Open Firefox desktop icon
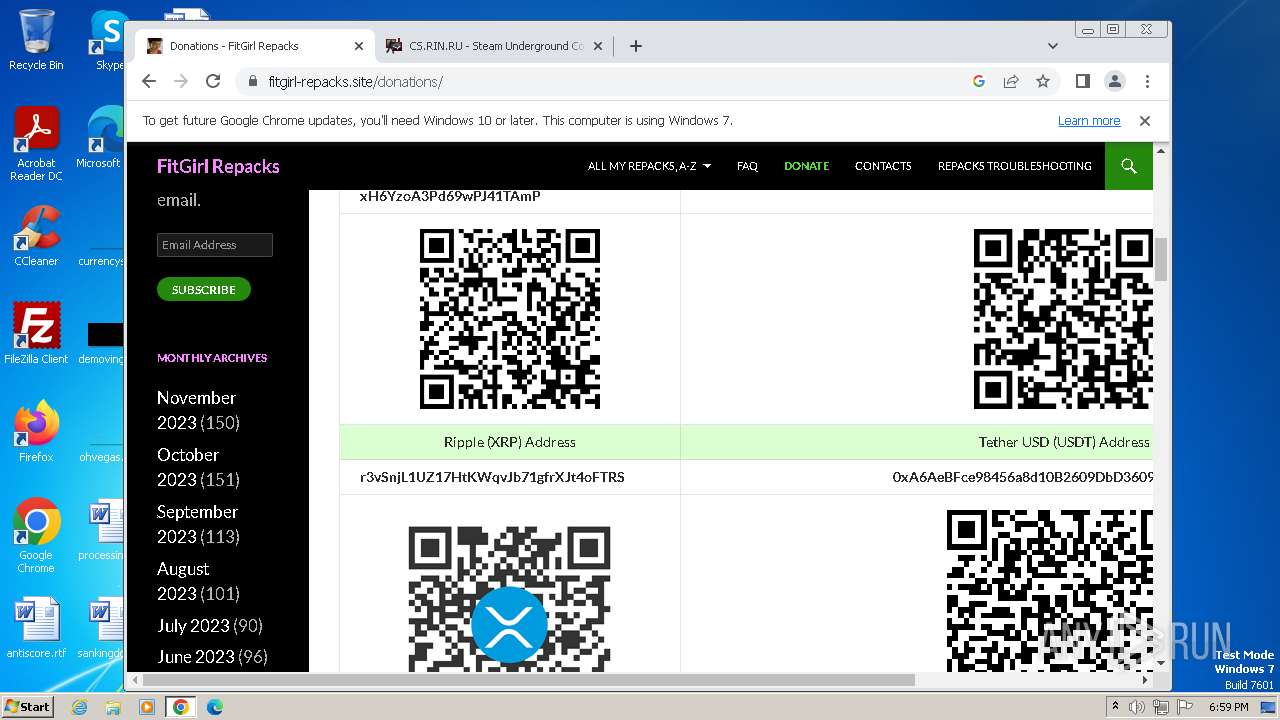Screen dimensions: 1280x720 point(36,431)
